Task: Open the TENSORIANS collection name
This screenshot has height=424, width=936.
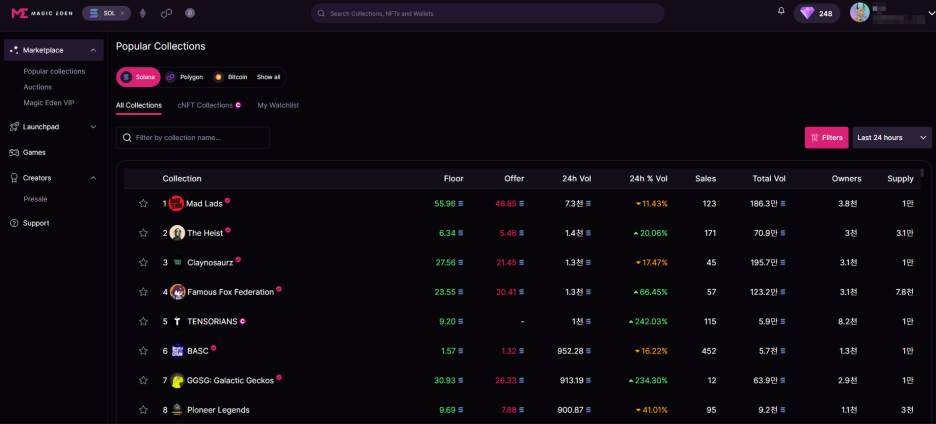Action: 212,321
